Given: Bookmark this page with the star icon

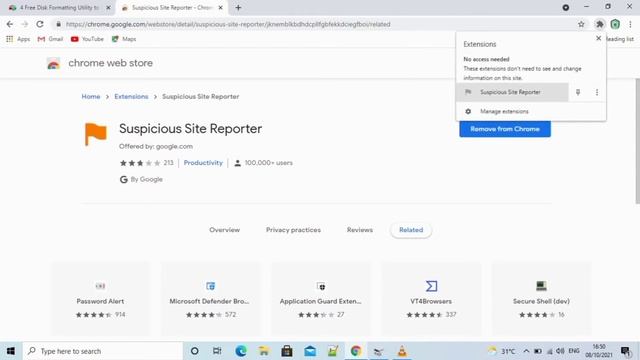Looking at the screenshot, I should 581,24.
